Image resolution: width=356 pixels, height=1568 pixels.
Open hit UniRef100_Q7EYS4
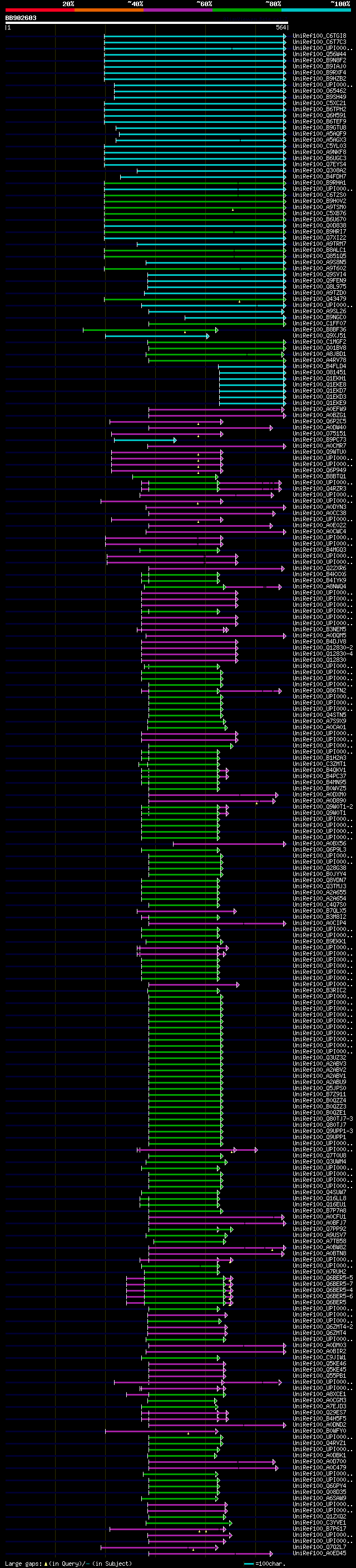tap(319, 164)
